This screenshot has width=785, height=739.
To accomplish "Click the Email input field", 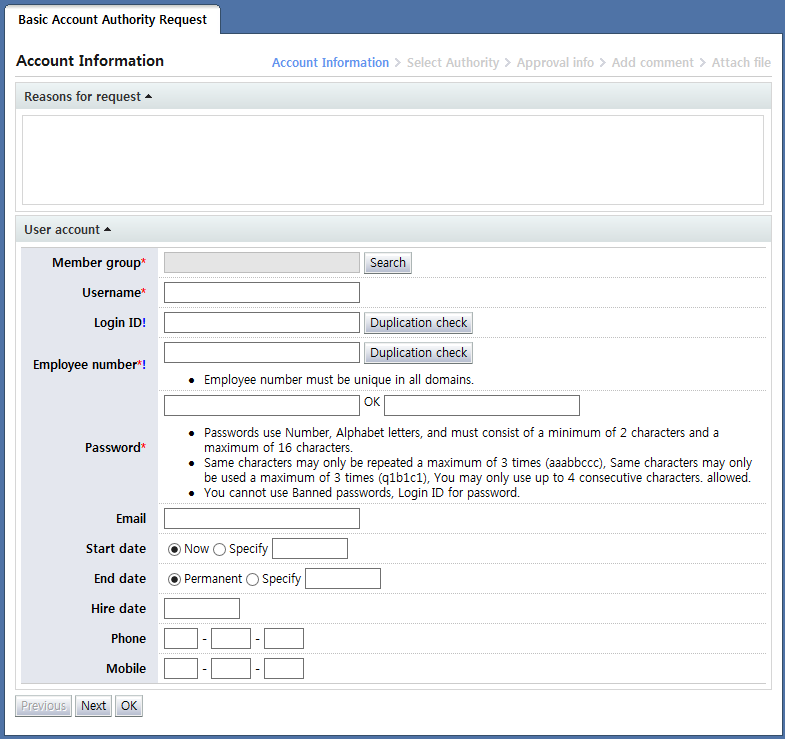I will (x=261, y=518).
